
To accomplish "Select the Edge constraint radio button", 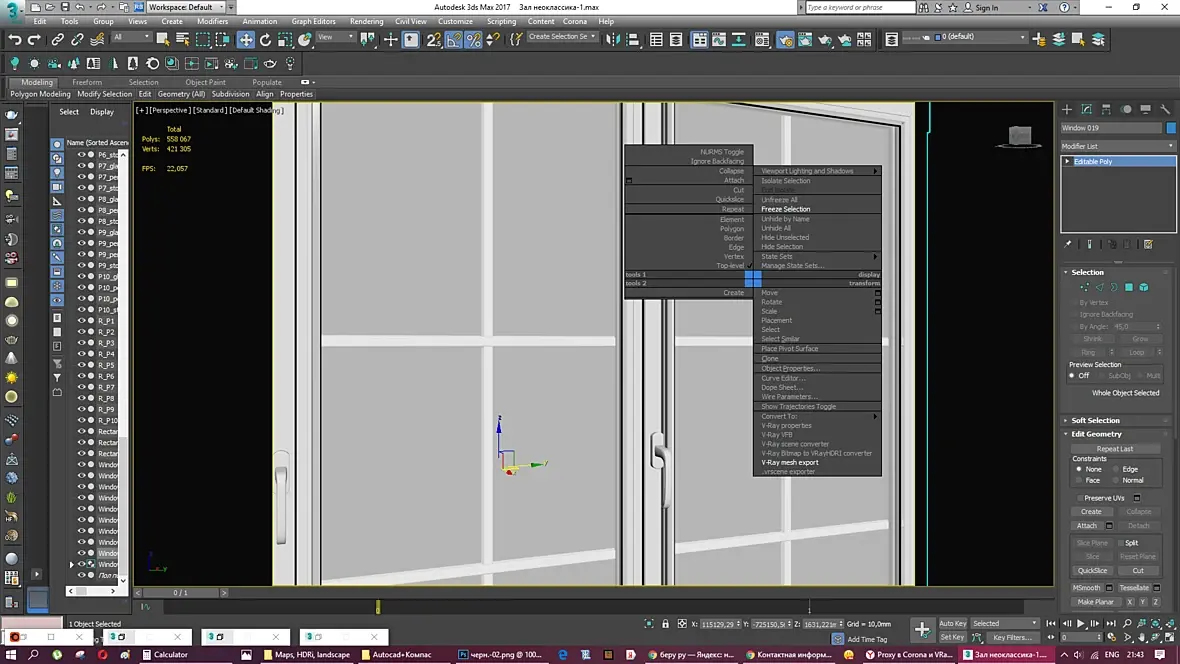I will click(x=1114, y=469).
